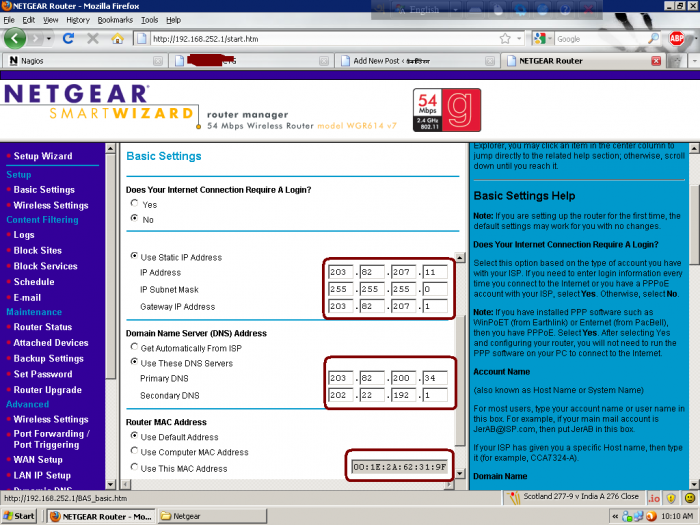Click the network tray icon

[639, 517]
